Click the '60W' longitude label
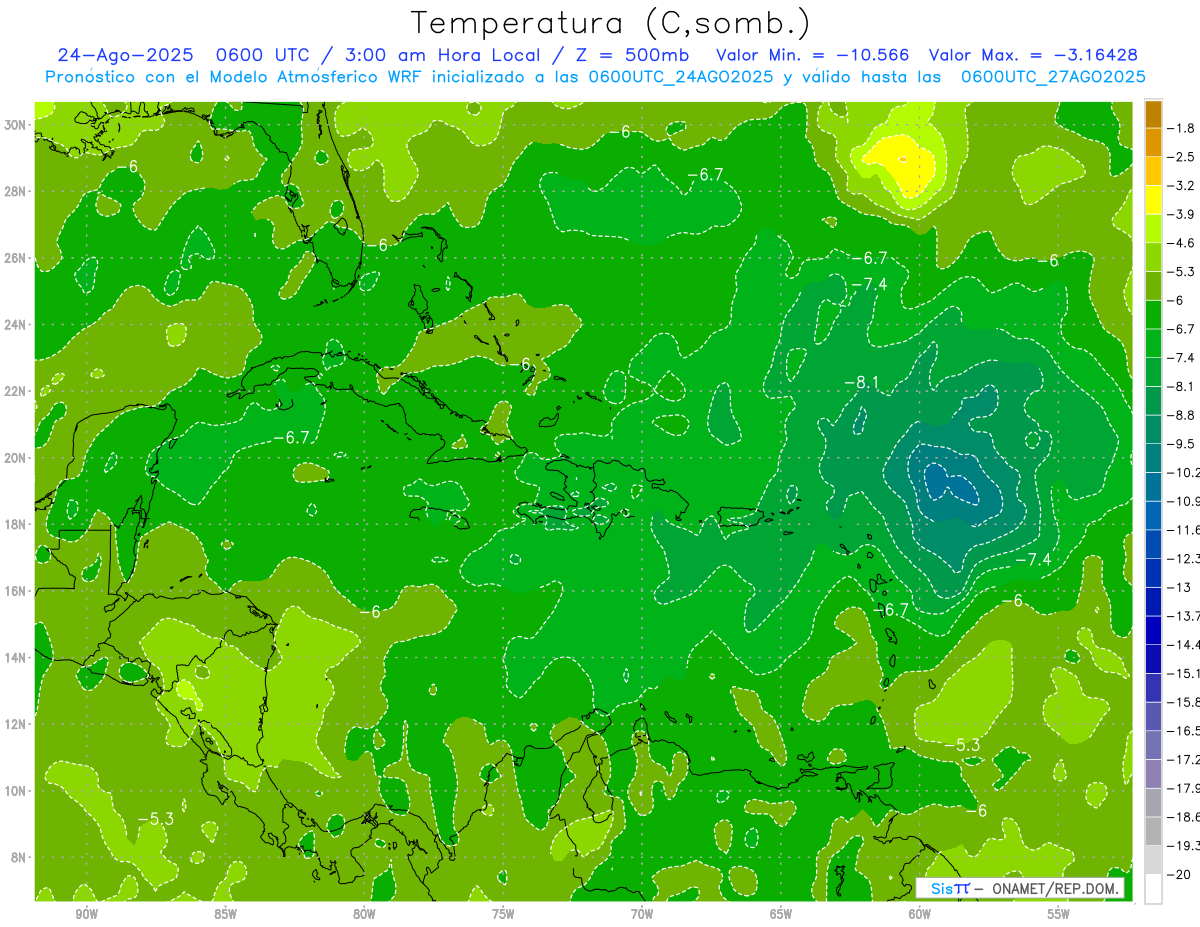 920,914
